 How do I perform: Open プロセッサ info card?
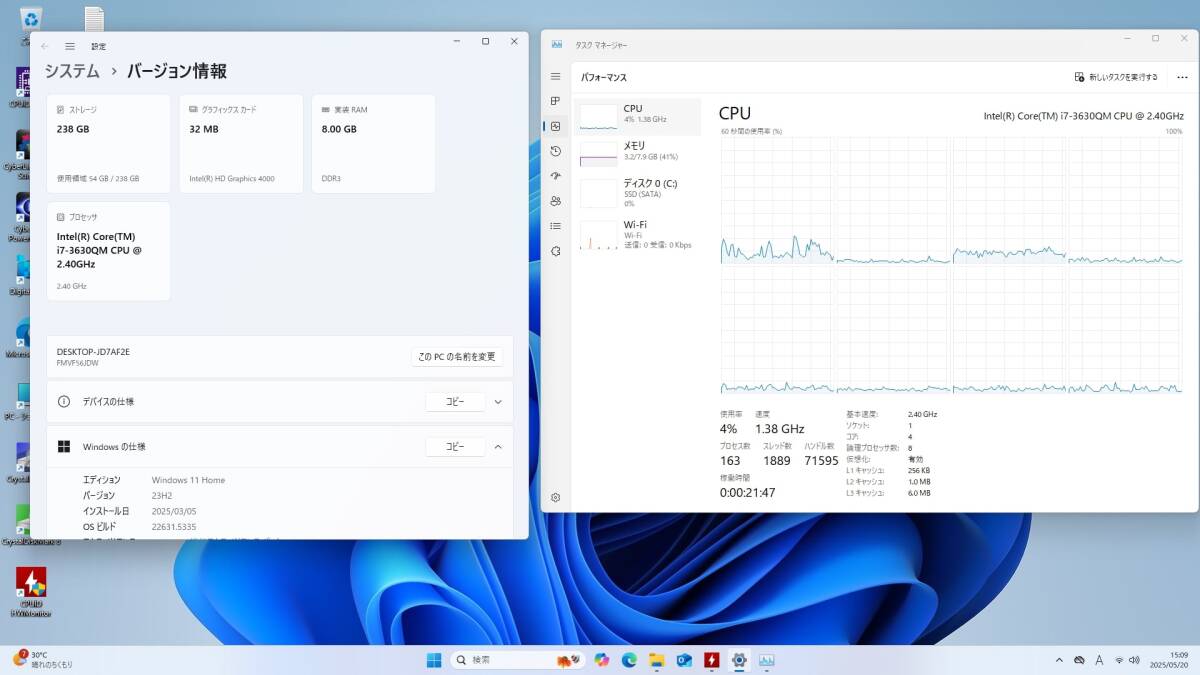108,251
